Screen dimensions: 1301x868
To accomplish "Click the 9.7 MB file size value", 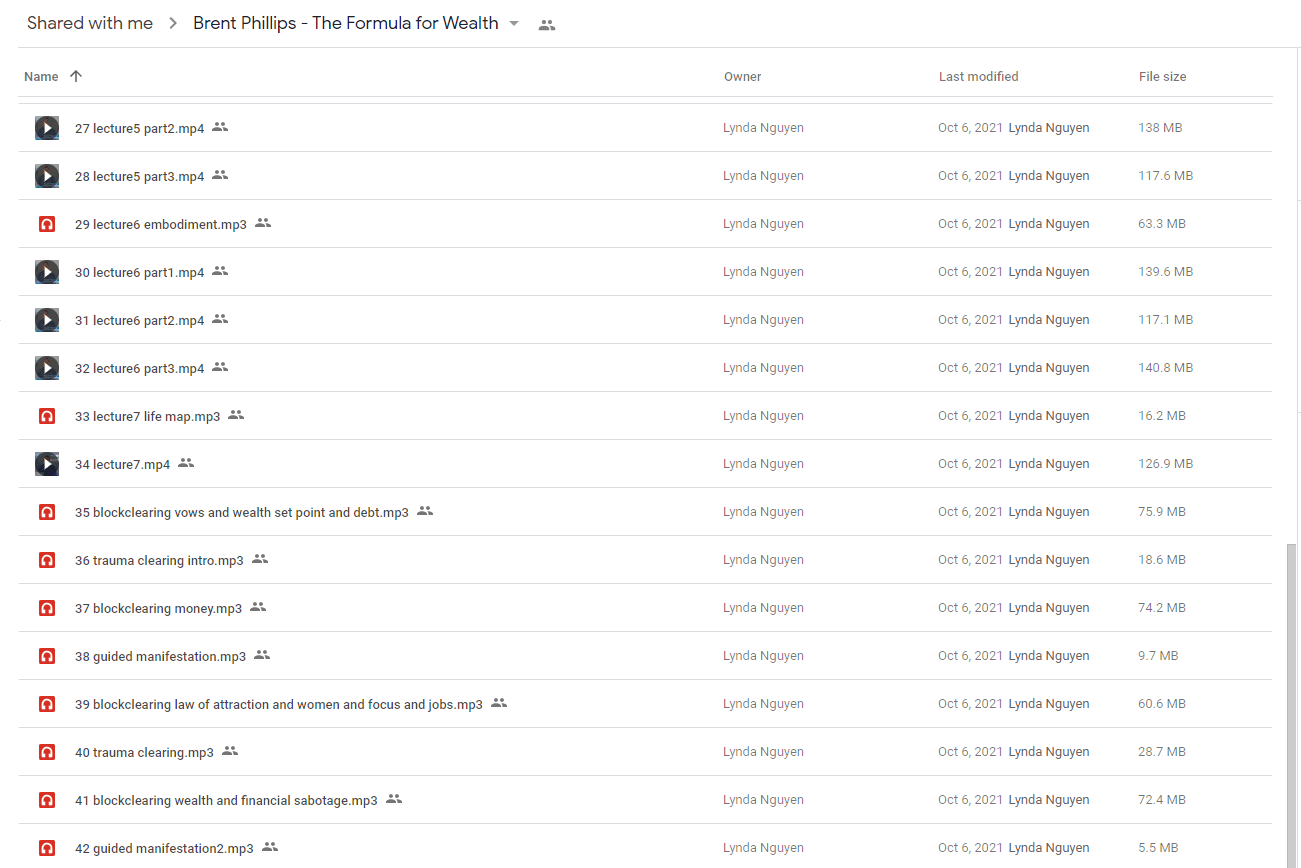I will click(1158, 656).
